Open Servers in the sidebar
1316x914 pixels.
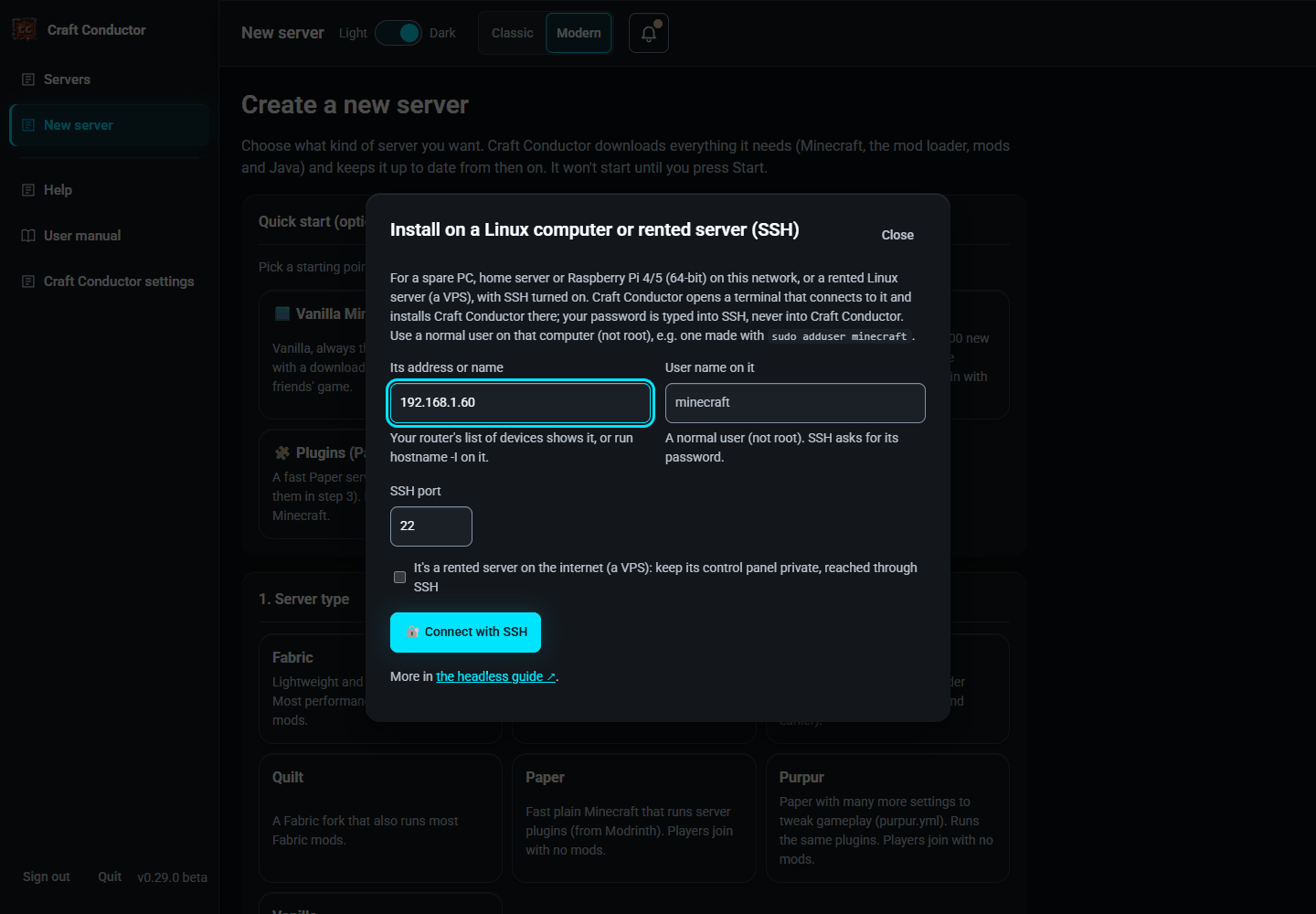[110, 80]
